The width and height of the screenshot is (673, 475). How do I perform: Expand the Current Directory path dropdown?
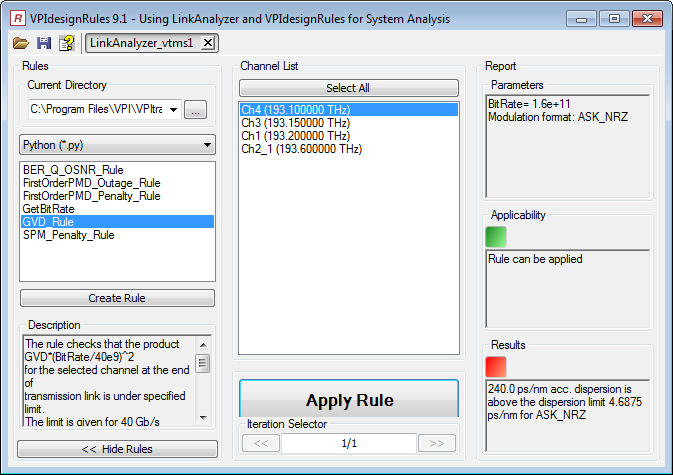pos(173,109)
